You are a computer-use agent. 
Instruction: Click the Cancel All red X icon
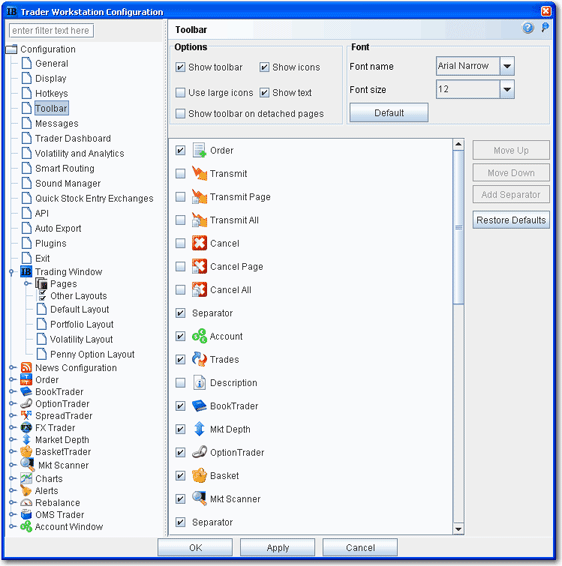[199, 289]
